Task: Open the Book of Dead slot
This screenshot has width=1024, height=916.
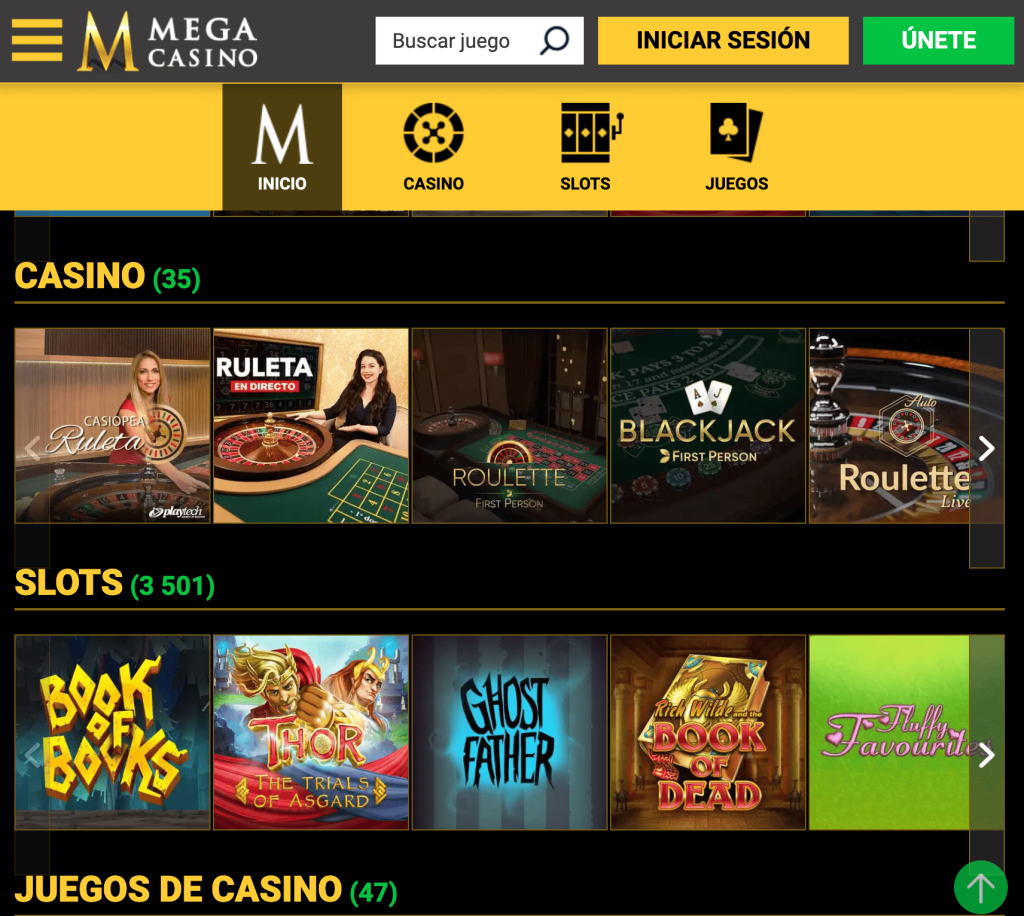Action: click(x=708, y=733)
